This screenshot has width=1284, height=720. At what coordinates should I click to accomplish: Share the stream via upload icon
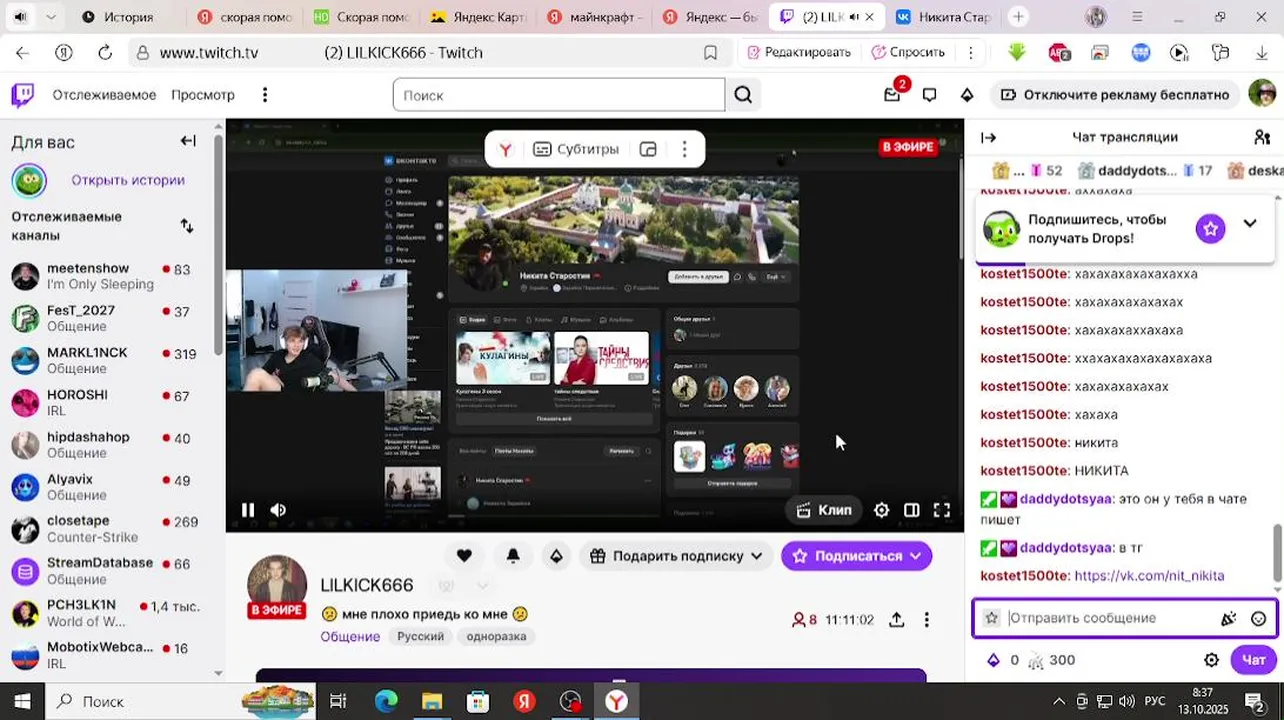click(896, 620)
